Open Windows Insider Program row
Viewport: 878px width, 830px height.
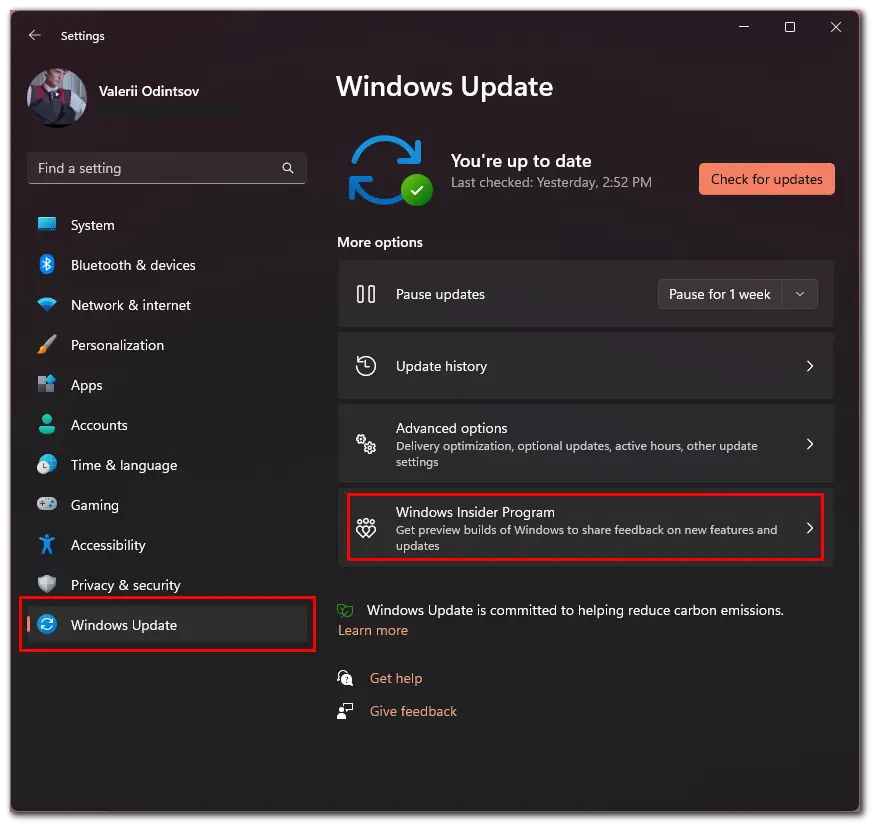pos(586,528)
